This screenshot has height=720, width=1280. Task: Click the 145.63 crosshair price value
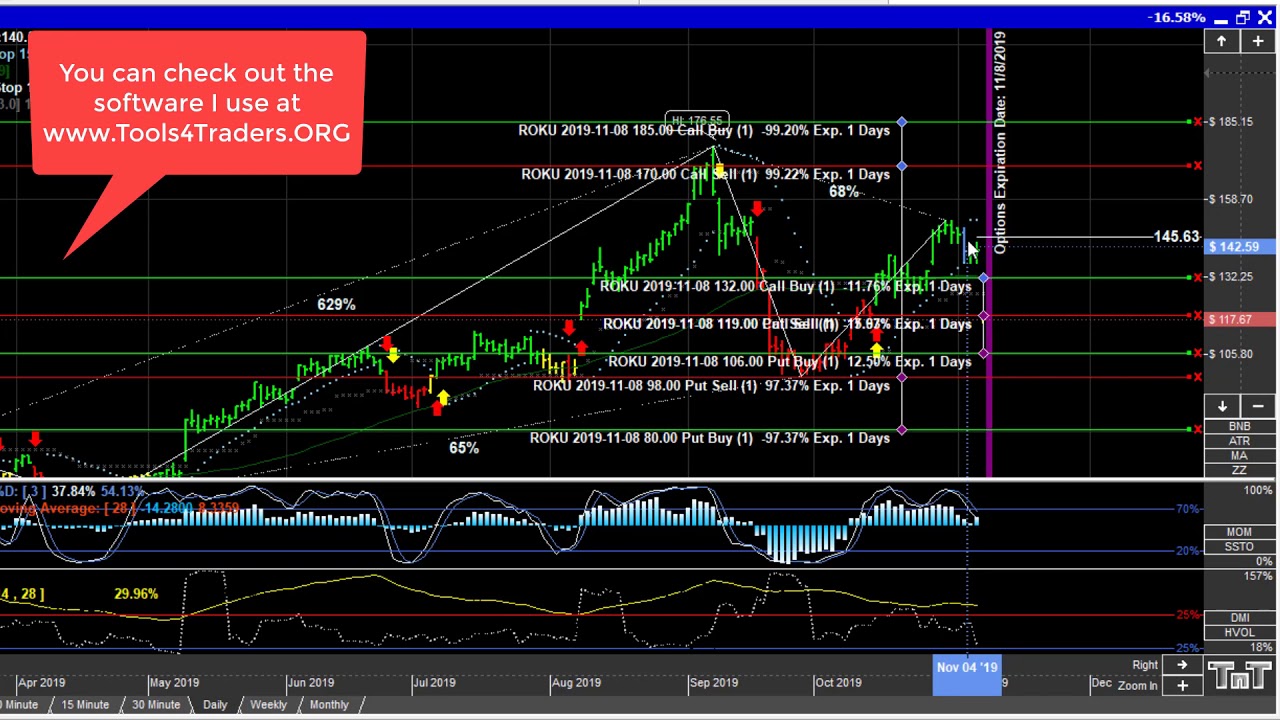1176,237
